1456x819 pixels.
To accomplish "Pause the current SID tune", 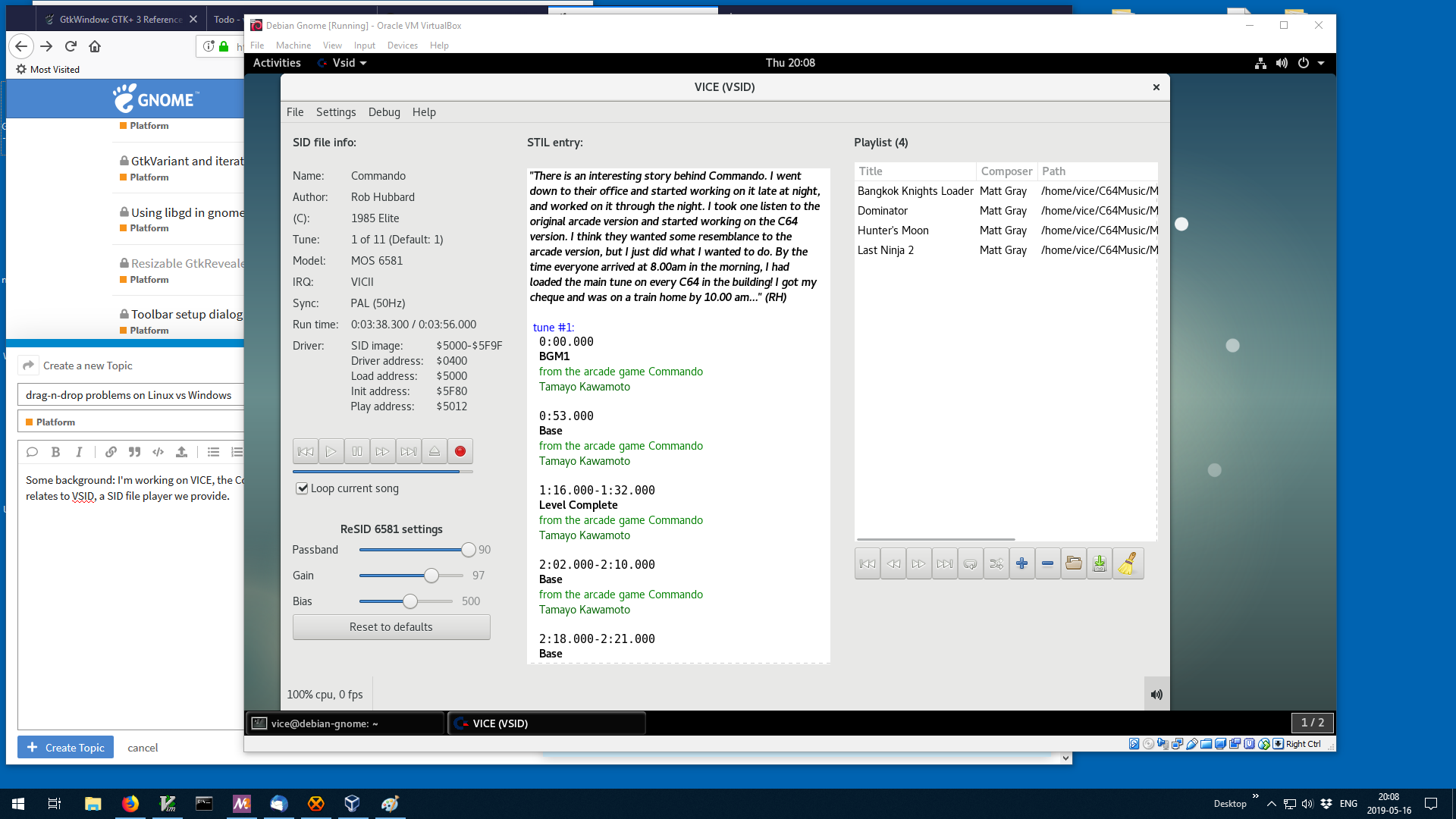I will coord(357,451).
